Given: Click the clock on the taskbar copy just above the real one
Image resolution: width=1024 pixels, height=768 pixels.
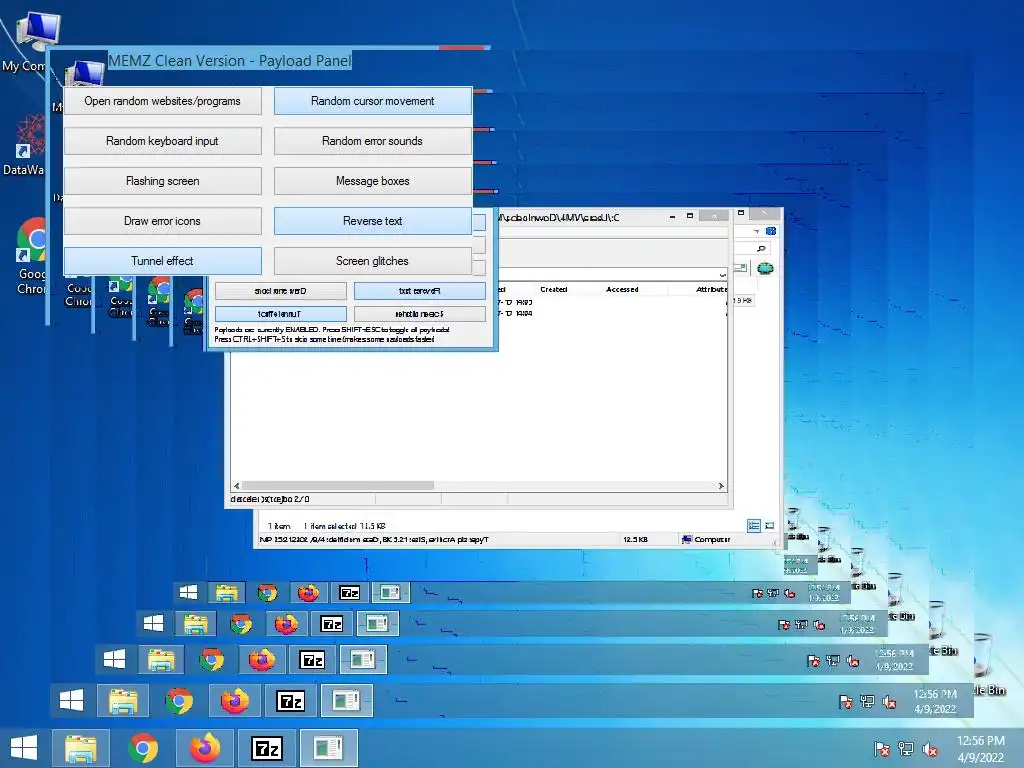Looking at the screenshot, I should (935, 701).
